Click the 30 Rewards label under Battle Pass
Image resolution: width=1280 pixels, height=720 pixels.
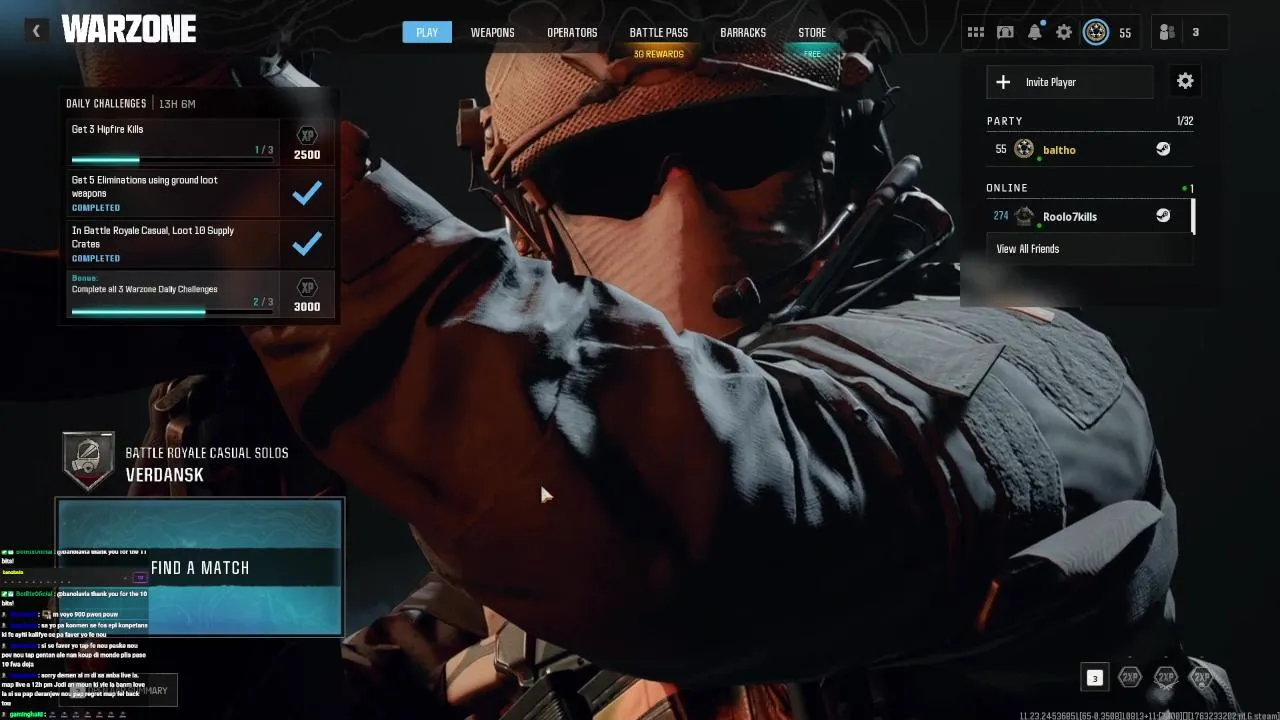click(659, 54)
